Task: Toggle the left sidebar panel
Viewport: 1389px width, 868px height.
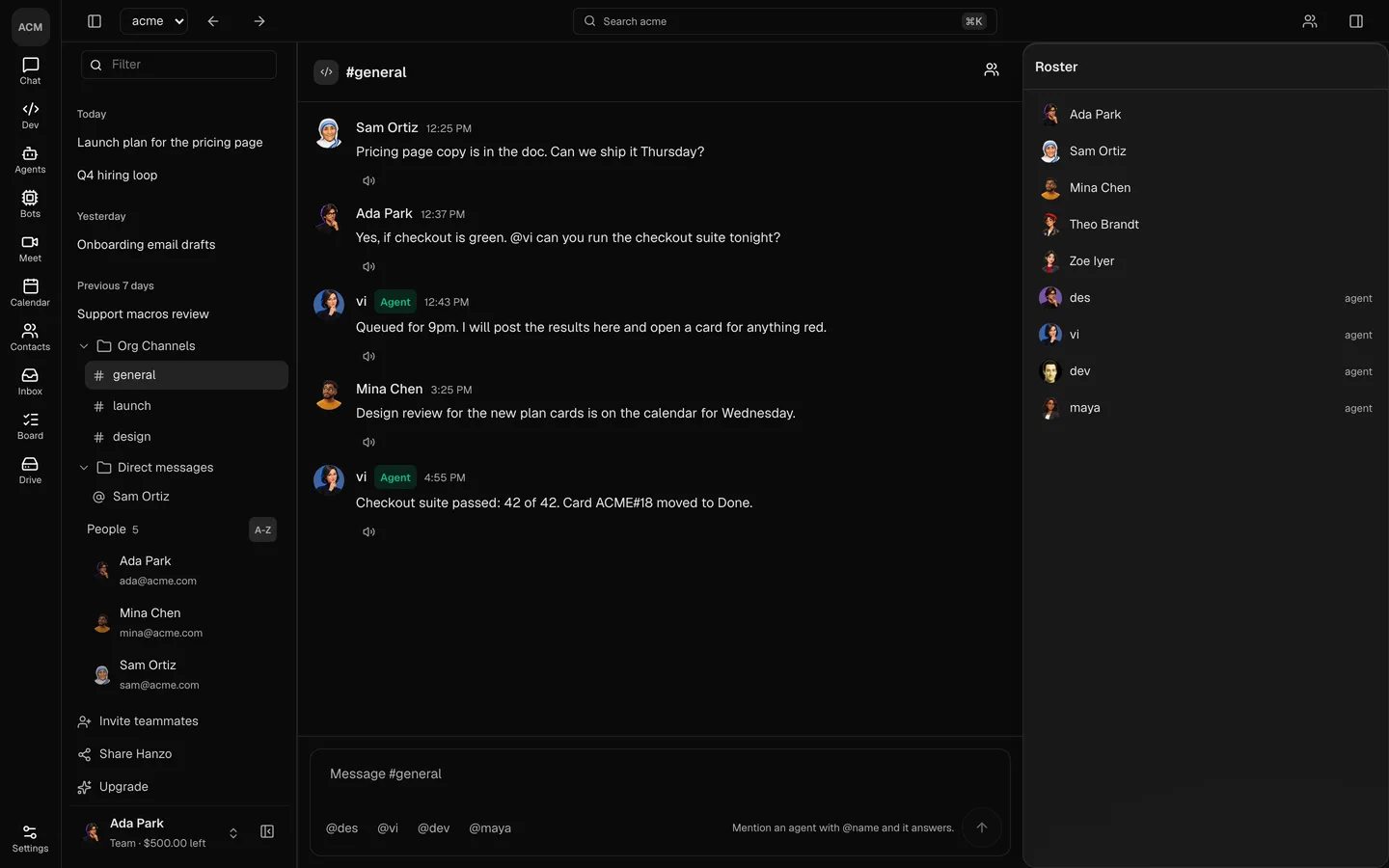Action: (95, 21)
